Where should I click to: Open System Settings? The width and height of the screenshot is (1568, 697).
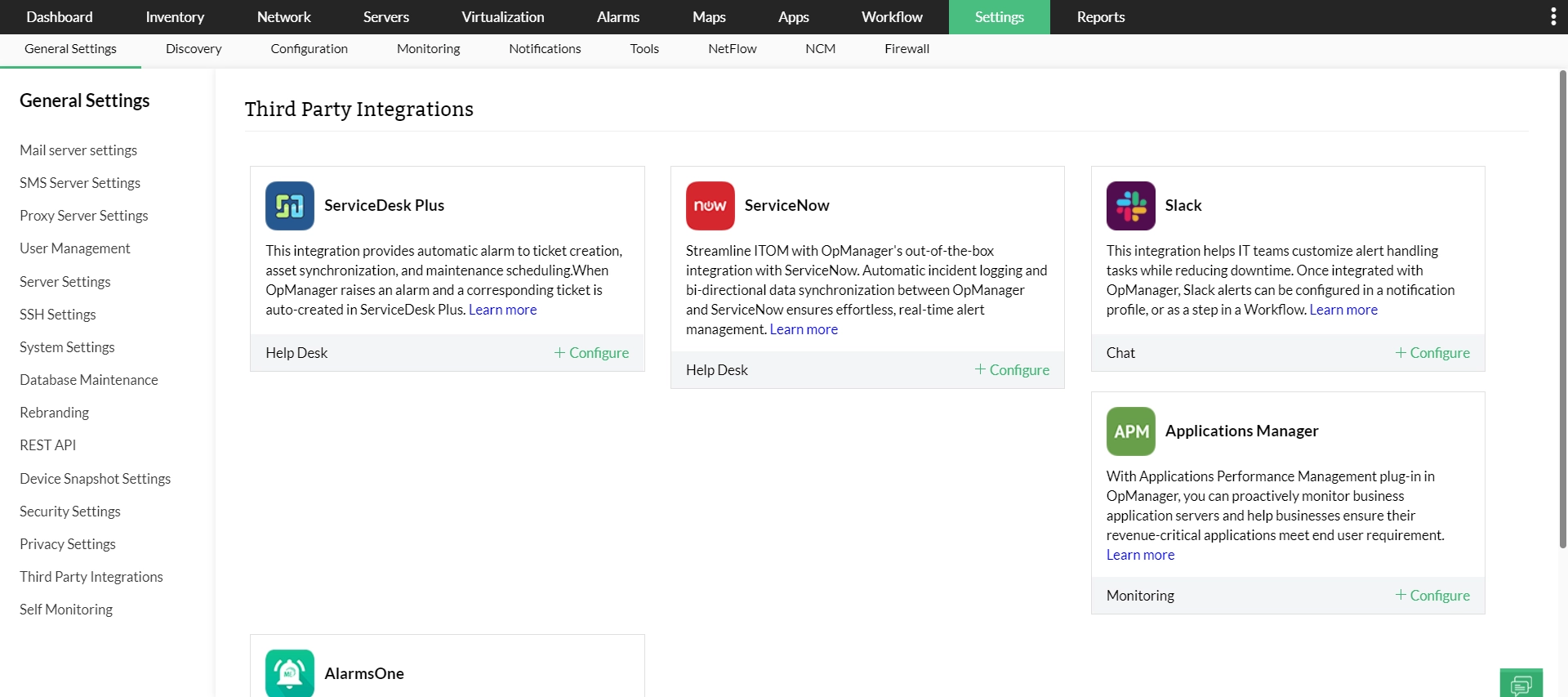tap(67, 347)
